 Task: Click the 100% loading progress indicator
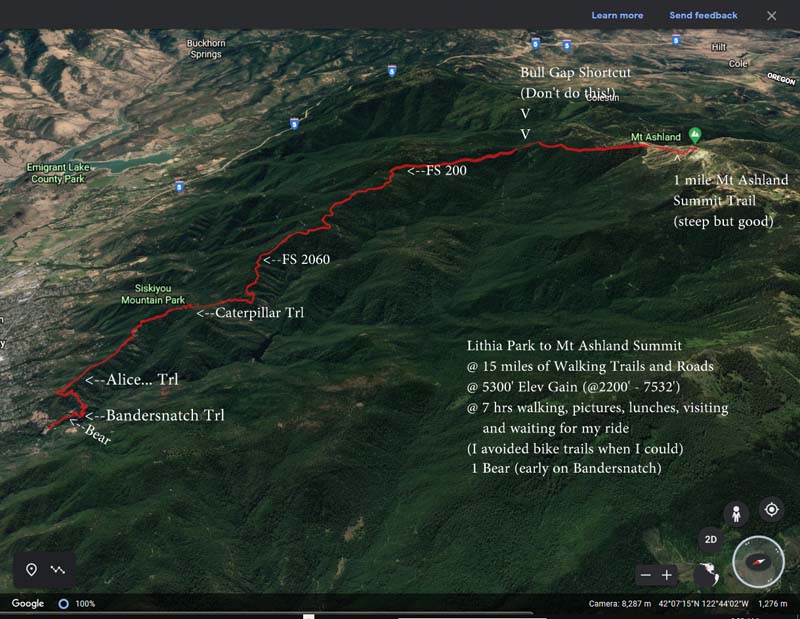pos(77,604)
